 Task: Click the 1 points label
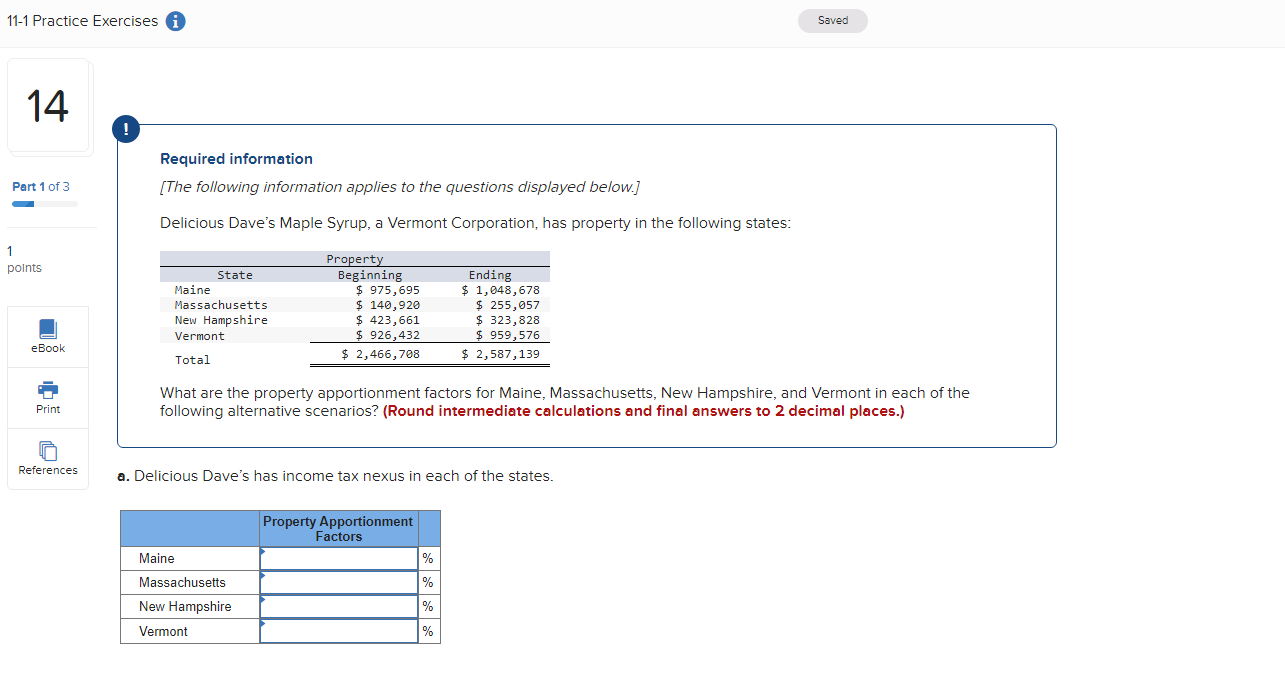point(24,259)
